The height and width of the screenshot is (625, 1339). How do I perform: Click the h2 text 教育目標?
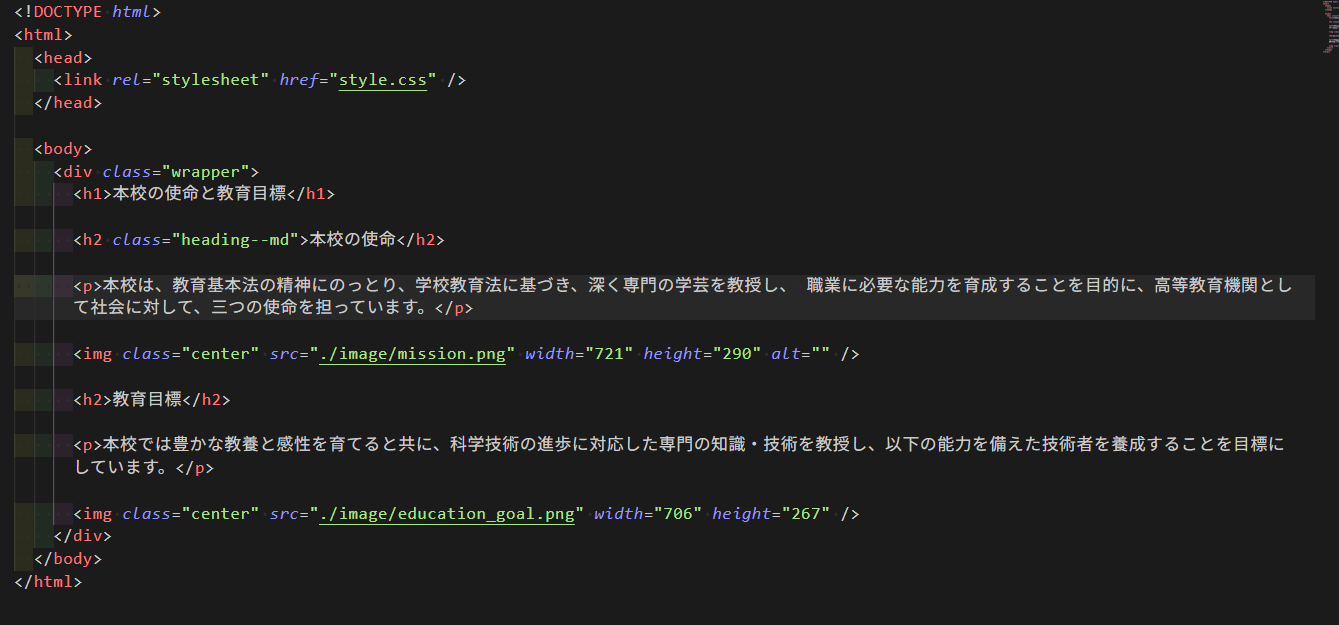(147, 400)
